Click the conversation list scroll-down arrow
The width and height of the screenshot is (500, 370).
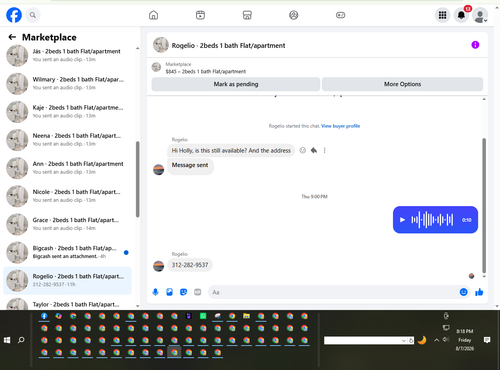[137, 306]
